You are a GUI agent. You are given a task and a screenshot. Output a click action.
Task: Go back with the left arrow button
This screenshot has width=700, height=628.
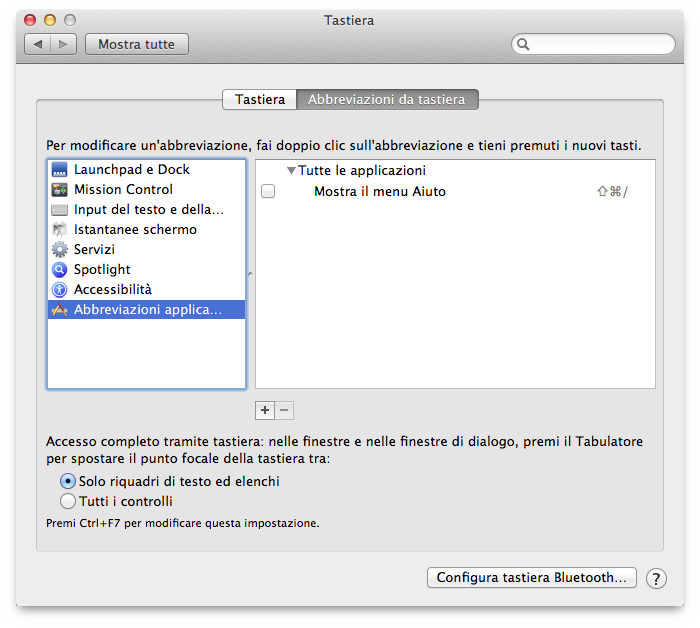[x=38, y=44]
